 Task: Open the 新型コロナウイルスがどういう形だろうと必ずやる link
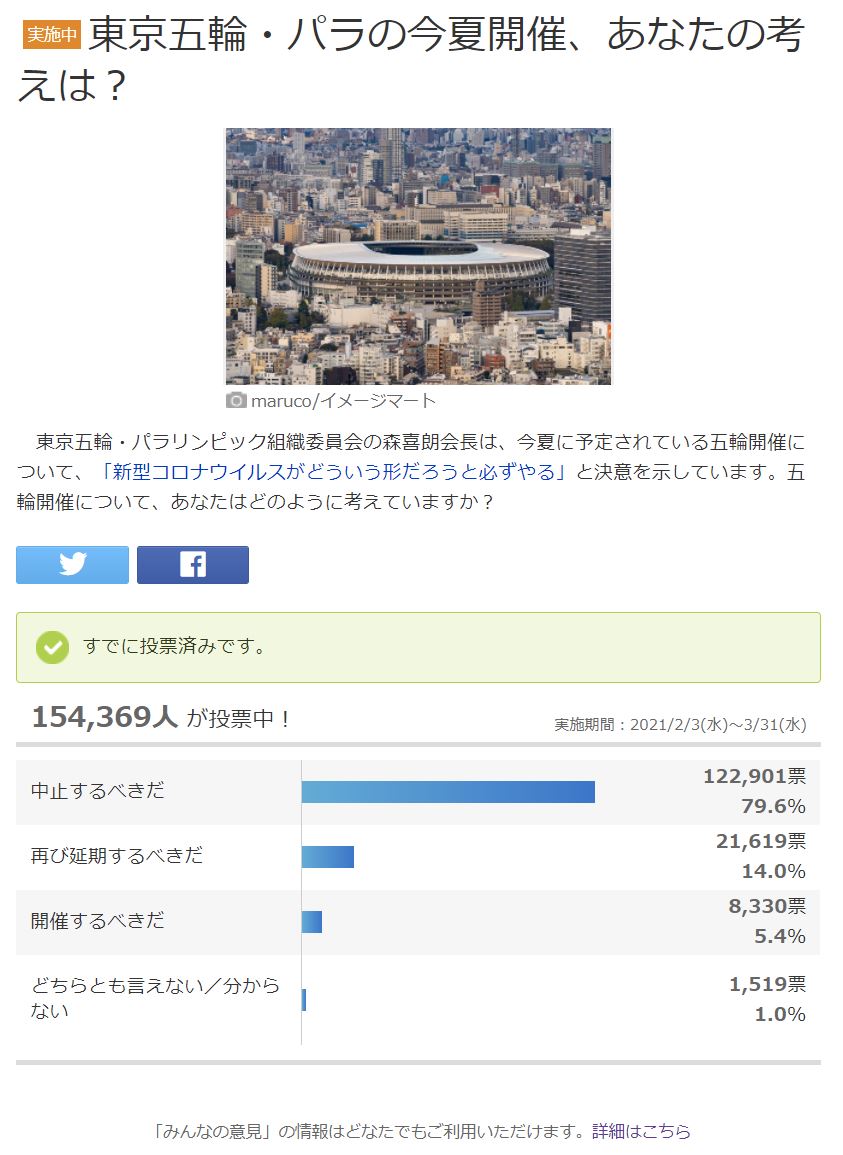point(334,471)
